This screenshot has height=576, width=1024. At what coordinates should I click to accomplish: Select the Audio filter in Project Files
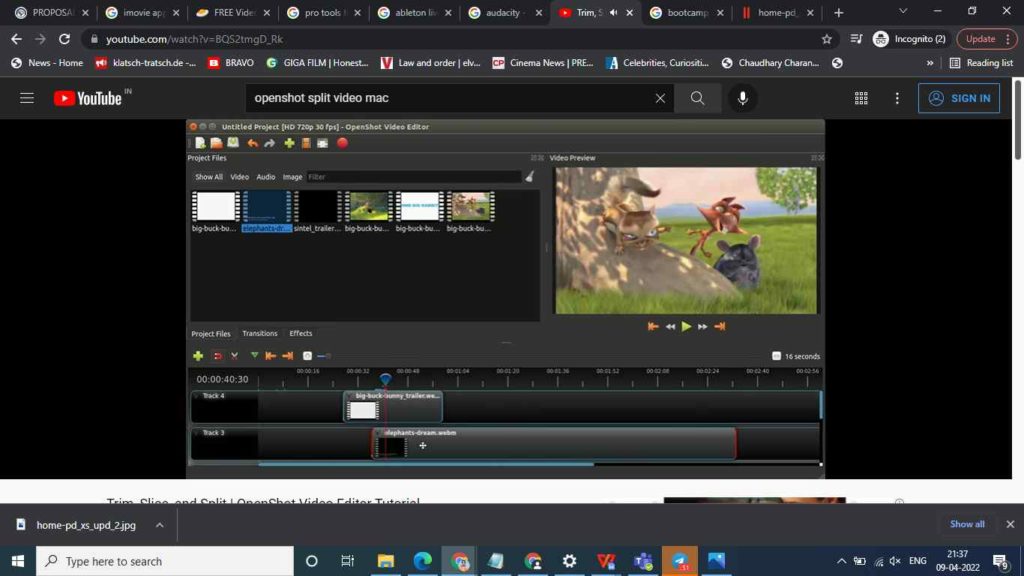pos(266,177)
